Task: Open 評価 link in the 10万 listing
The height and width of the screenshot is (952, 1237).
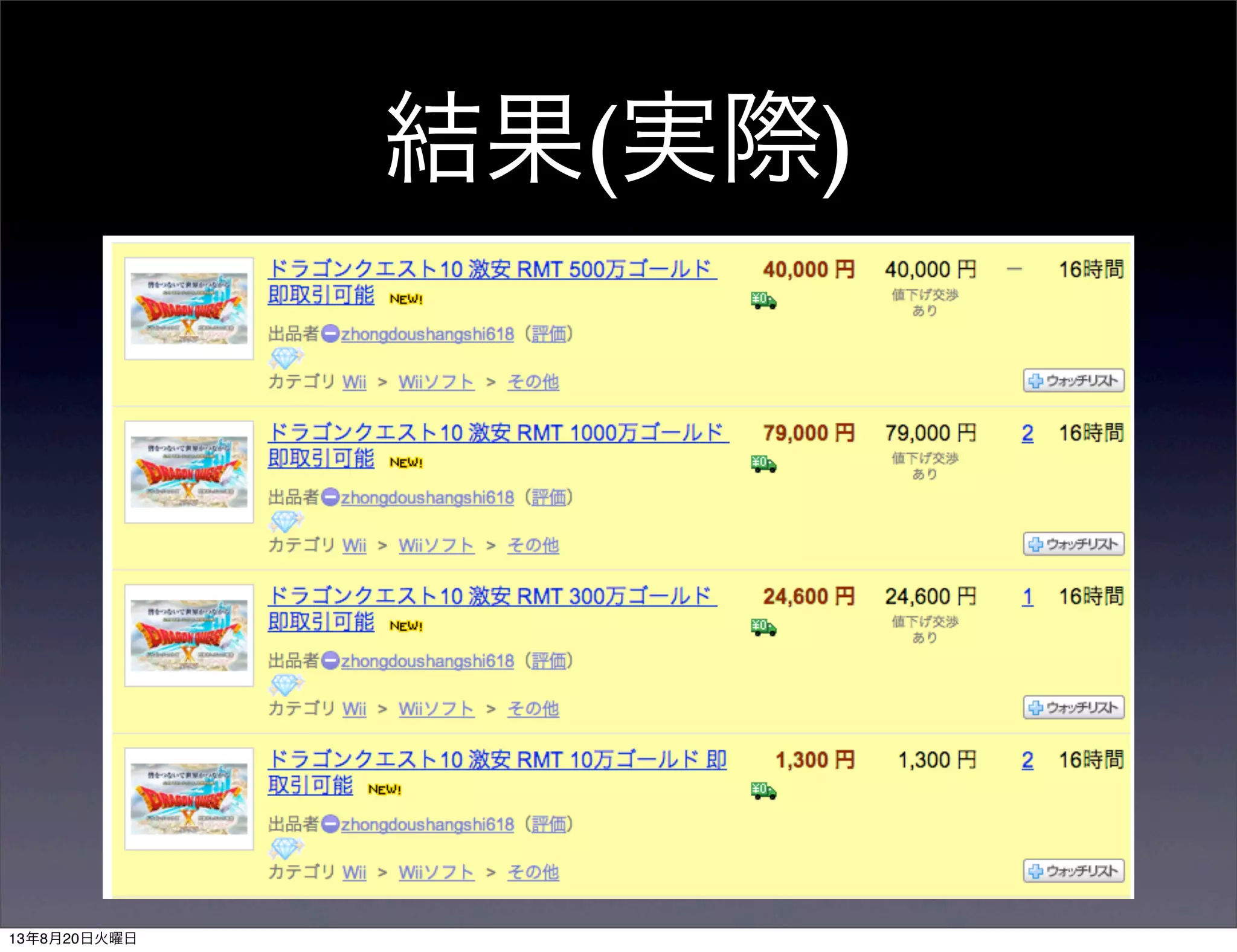Action: (549, 825)
